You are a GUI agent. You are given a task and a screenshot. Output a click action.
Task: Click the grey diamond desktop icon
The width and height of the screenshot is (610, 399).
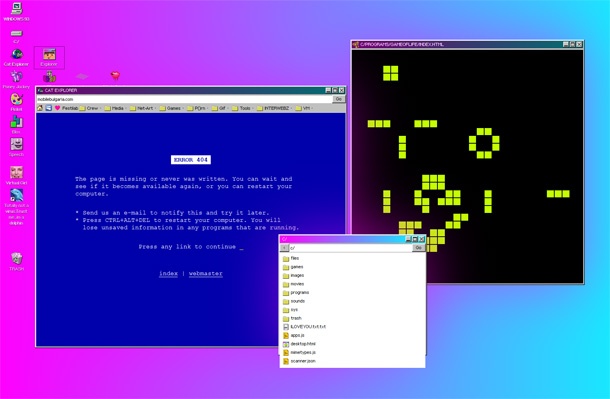click(82, 76)
